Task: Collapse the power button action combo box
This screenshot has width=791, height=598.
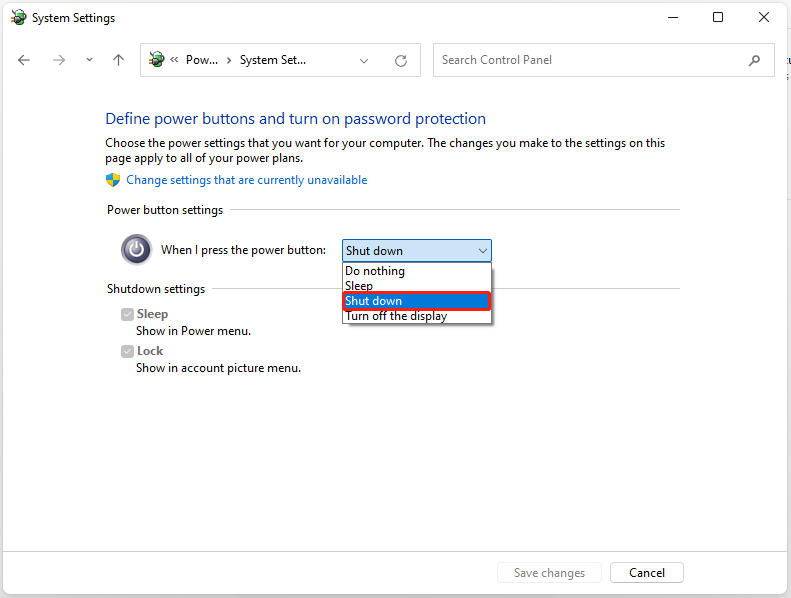Action: coord(417,250)
